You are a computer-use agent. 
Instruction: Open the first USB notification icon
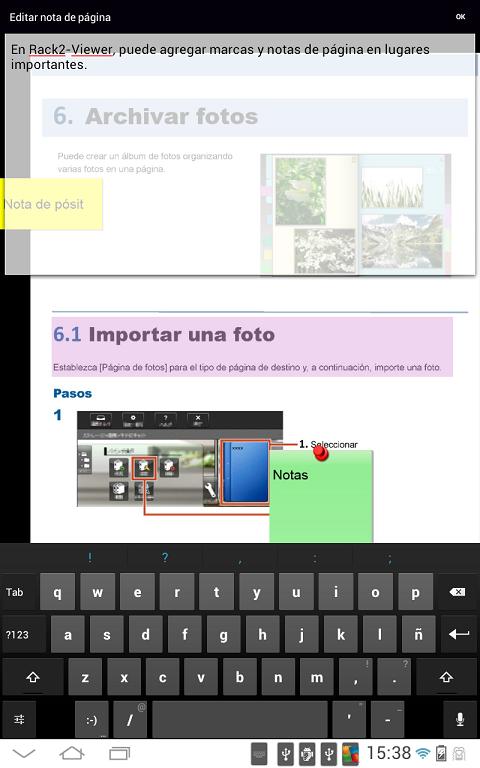(286, 754)
